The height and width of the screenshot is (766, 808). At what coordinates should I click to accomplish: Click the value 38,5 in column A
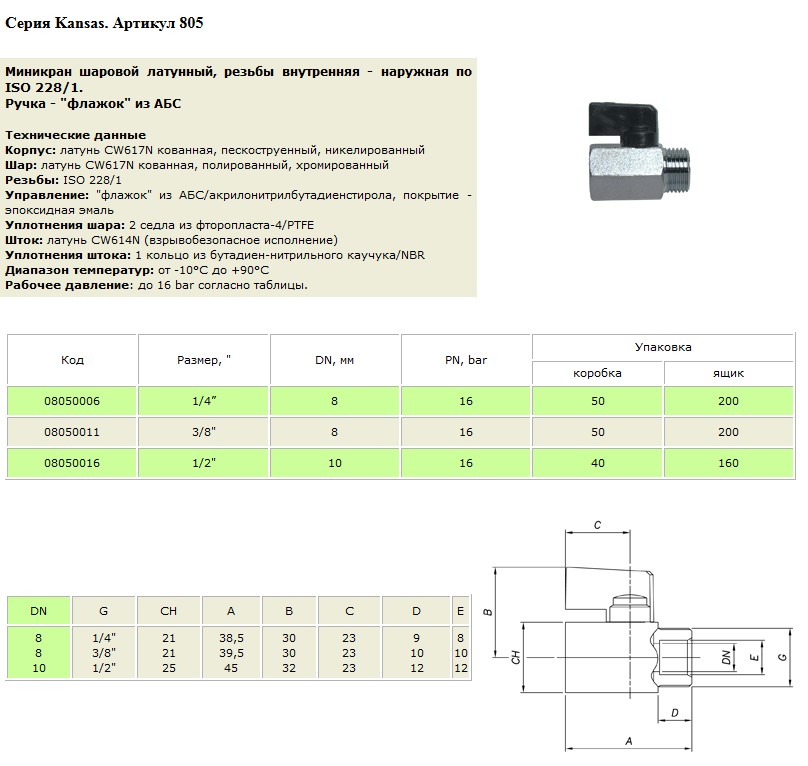[x=231, y=637]
